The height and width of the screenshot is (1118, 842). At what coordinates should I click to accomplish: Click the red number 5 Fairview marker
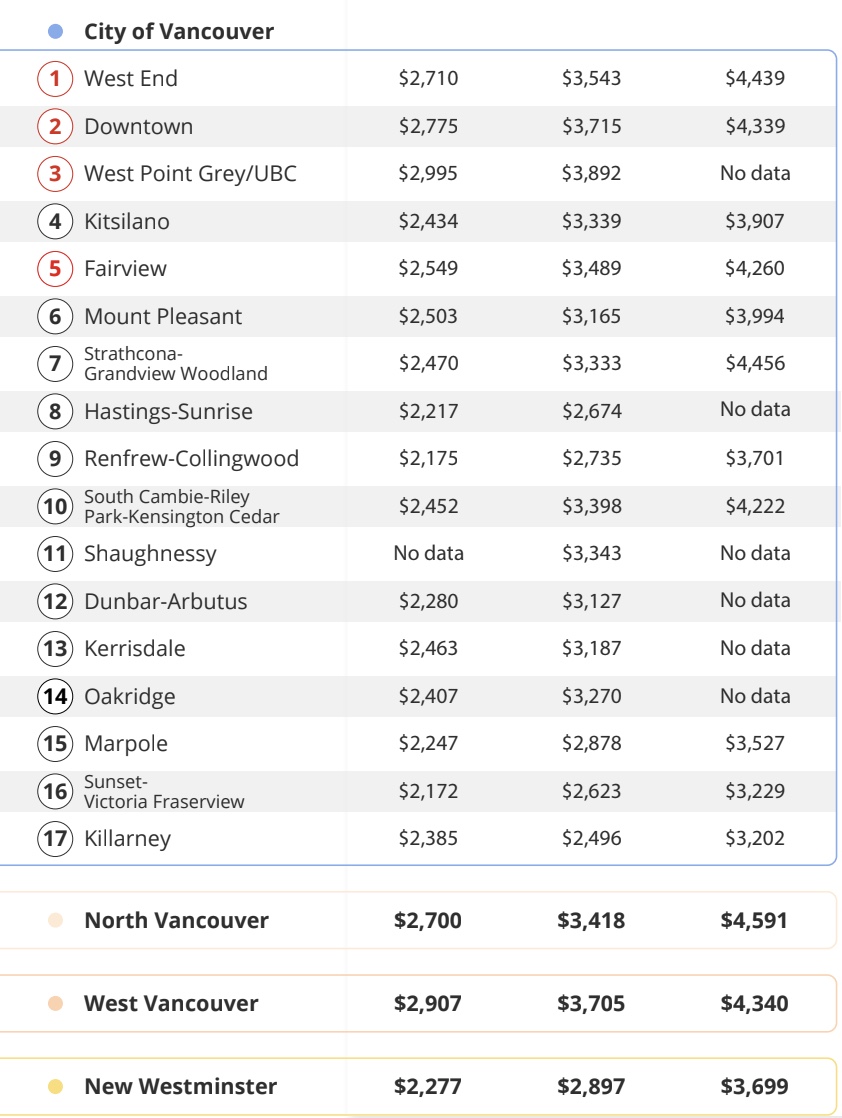tap(56, 268)
